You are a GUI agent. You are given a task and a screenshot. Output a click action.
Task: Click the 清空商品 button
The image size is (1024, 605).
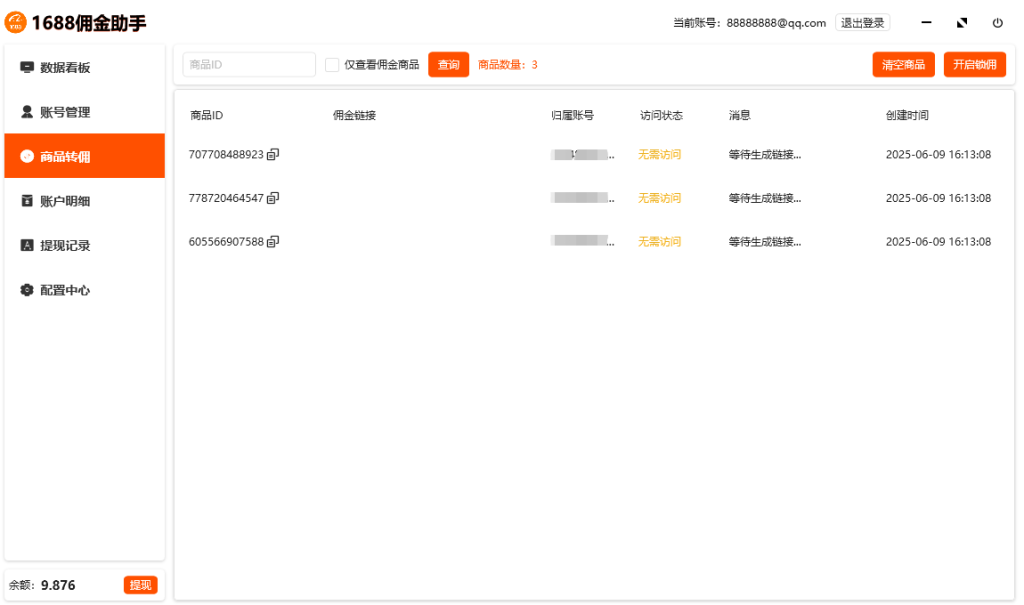point(904,65)
